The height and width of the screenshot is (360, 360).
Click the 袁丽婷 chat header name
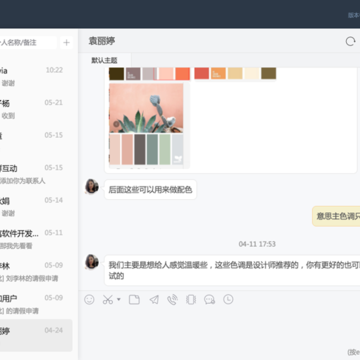click(x=102, y=41)
